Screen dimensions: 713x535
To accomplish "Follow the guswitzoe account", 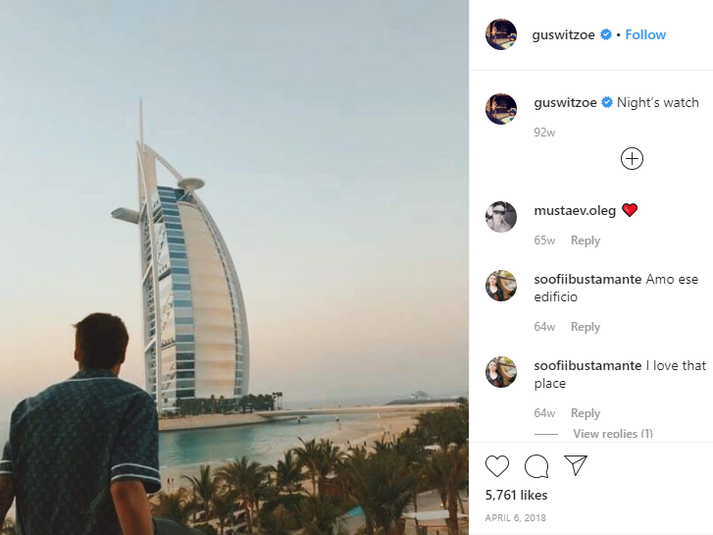I will (x=645, y=35).
